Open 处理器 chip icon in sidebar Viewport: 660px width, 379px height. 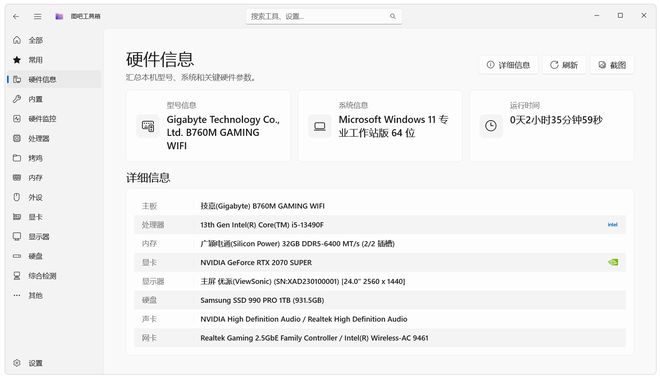17,138
